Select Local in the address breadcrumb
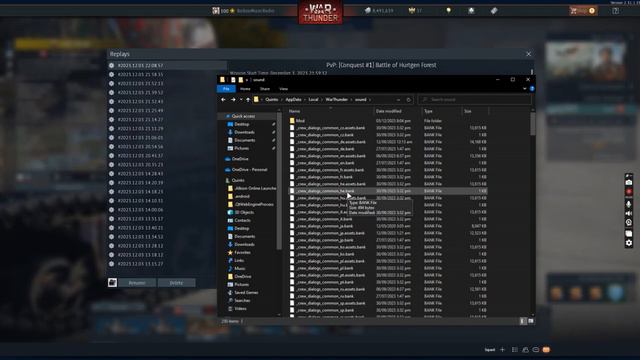 point(313,100)
